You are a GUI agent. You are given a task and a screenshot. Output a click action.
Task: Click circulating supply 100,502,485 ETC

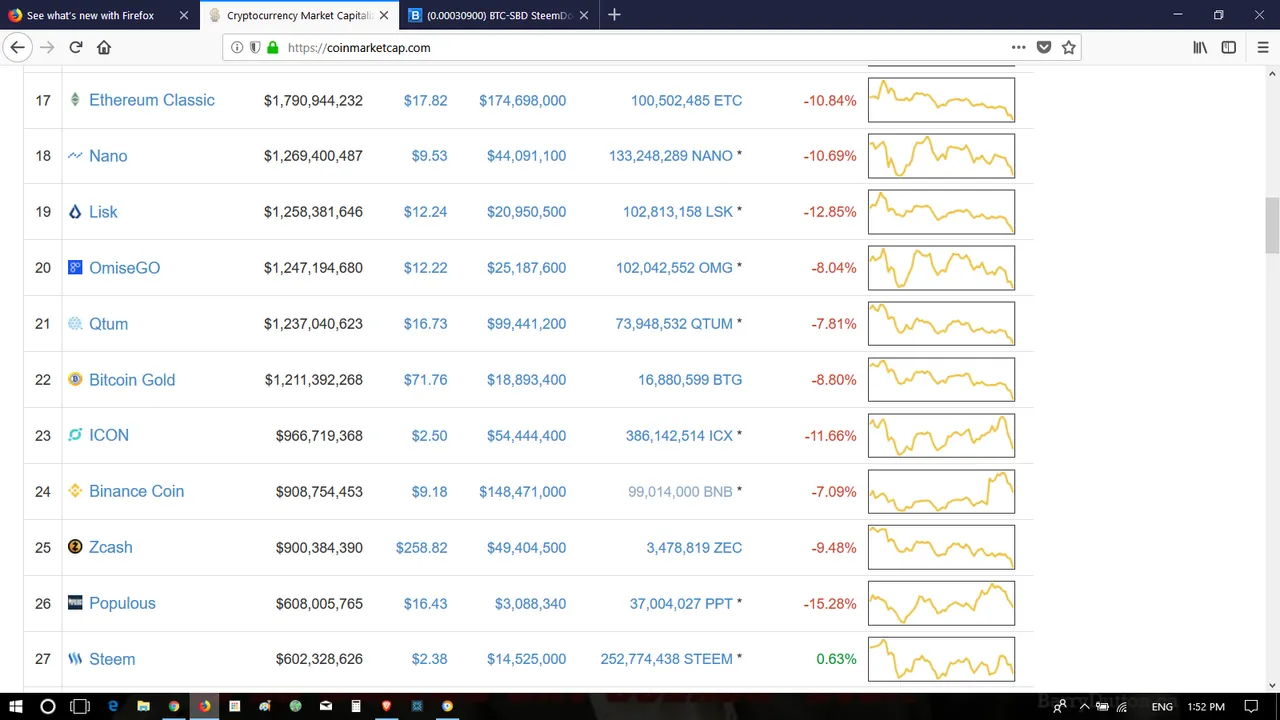(x=686, y=100)
